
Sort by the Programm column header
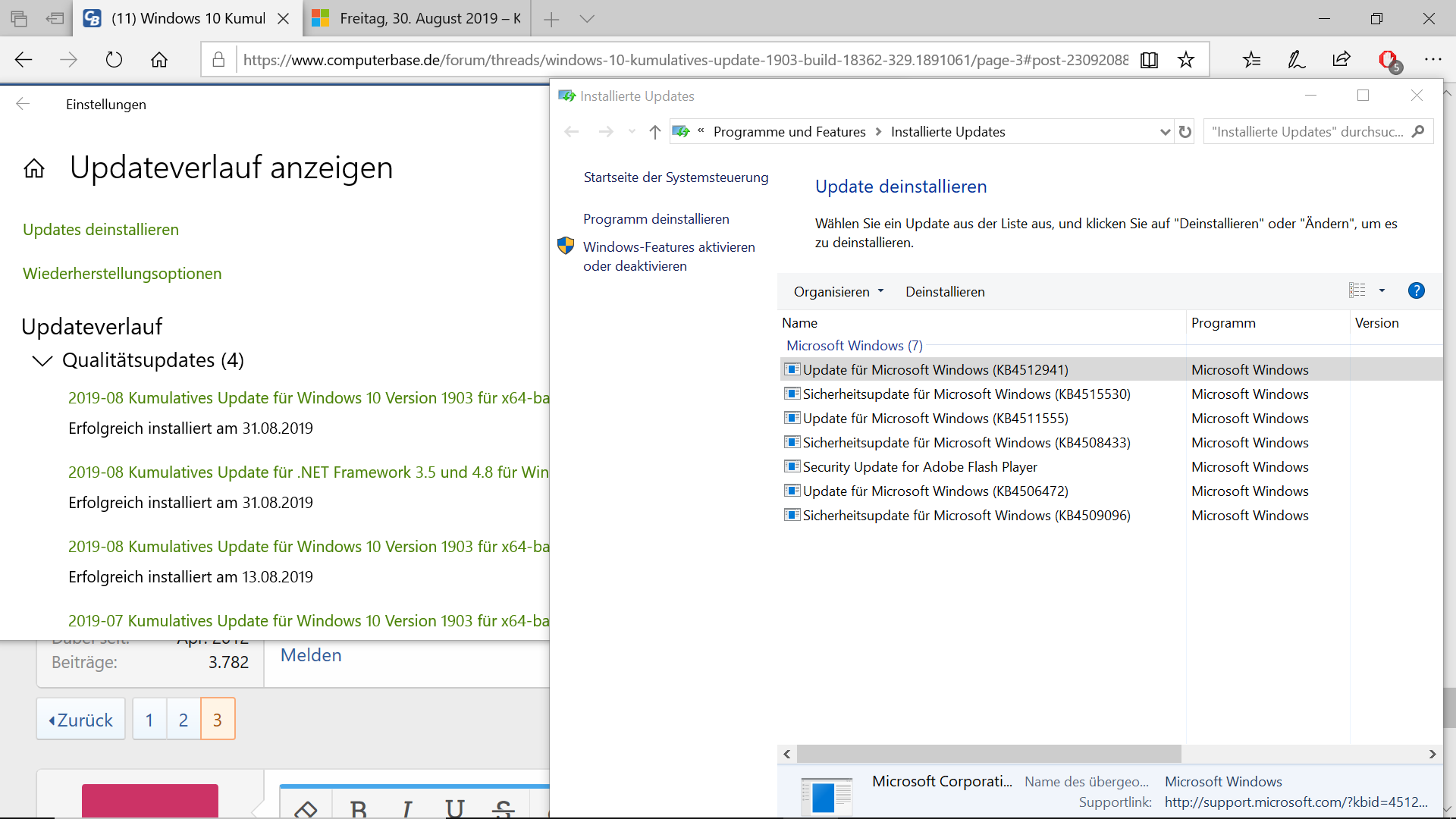pos(1268,323)
